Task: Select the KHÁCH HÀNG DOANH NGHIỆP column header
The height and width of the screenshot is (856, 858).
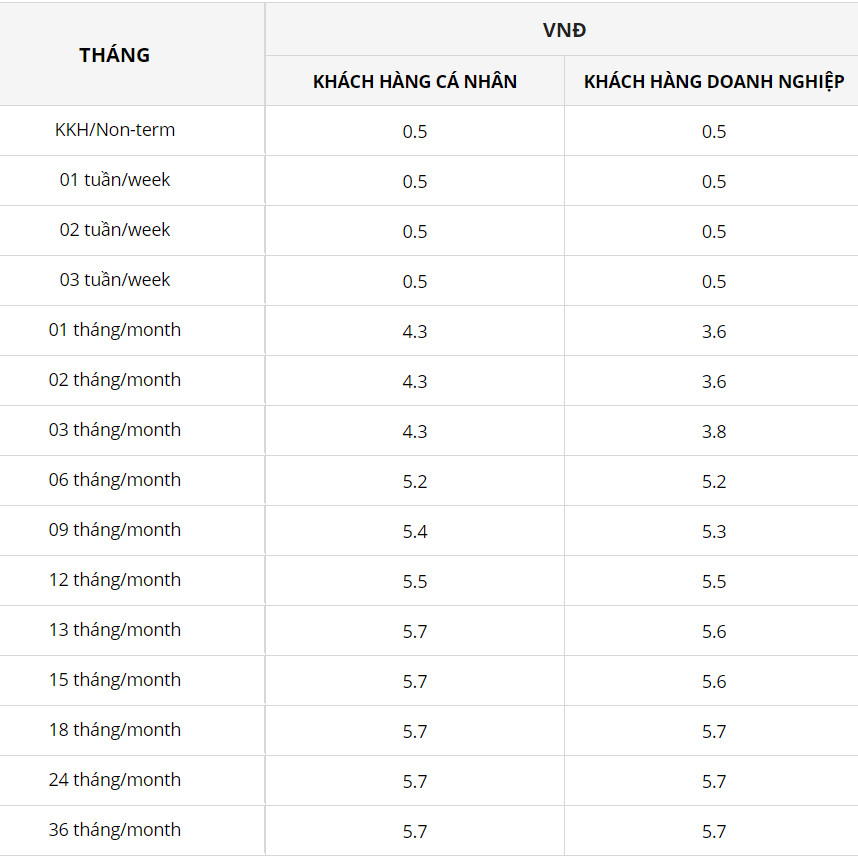Action: point(713,82)
